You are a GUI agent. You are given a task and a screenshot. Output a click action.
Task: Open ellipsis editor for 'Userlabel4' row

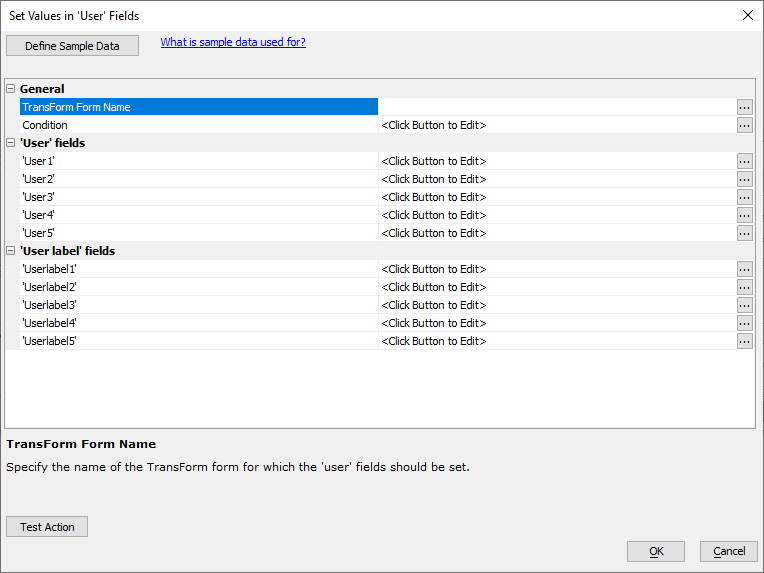[744, 324]
